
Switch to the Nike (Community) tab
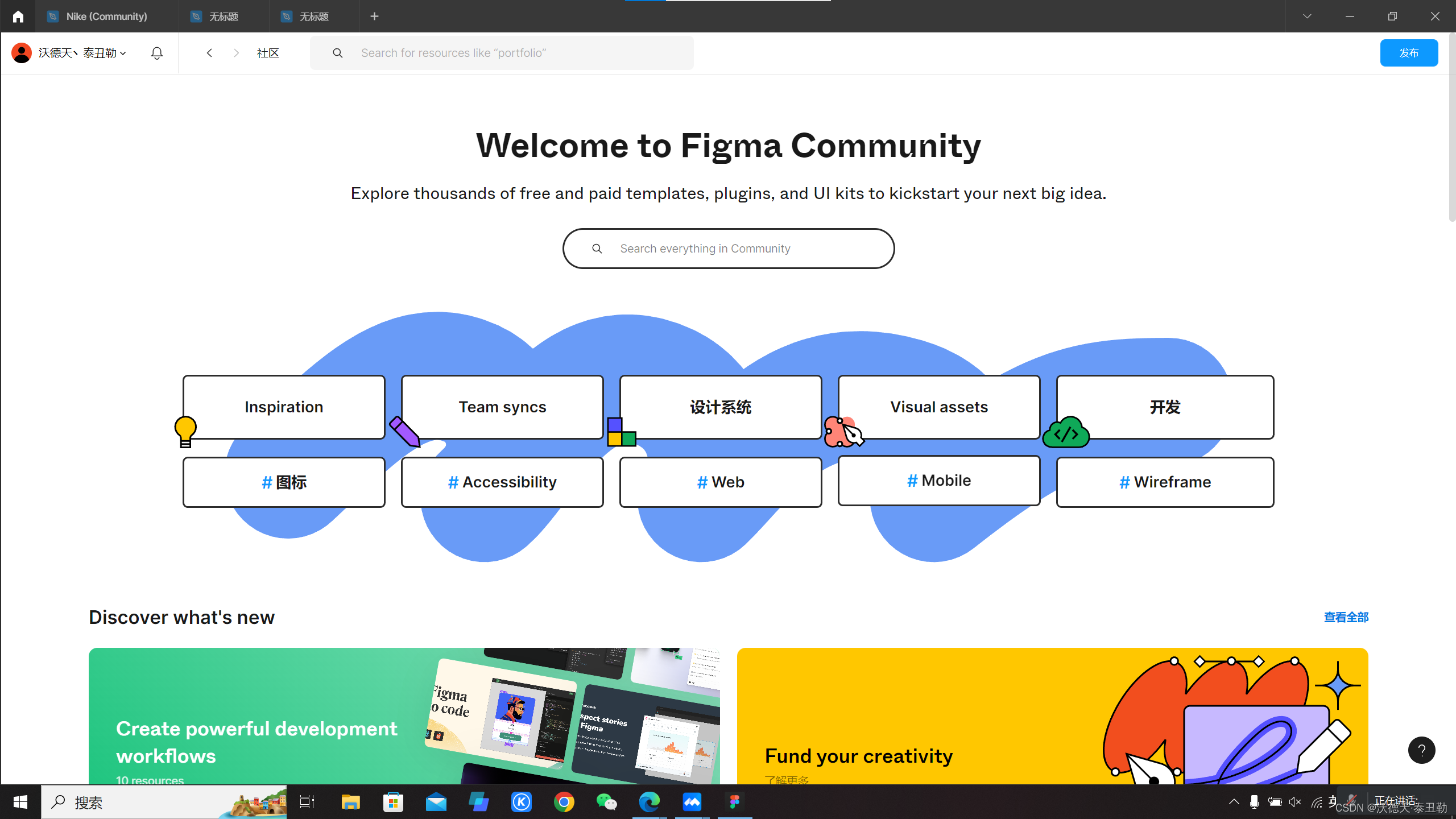coord(105,16)
